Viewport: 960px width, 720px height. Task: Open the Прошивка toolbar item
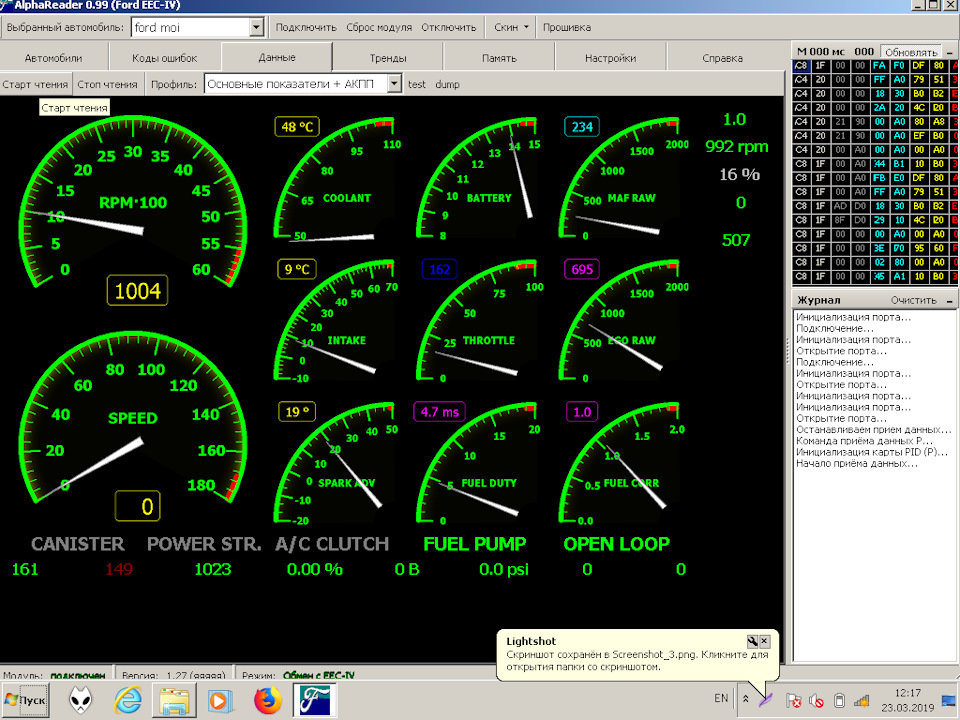pyautogui.click(x=566, y=28)
